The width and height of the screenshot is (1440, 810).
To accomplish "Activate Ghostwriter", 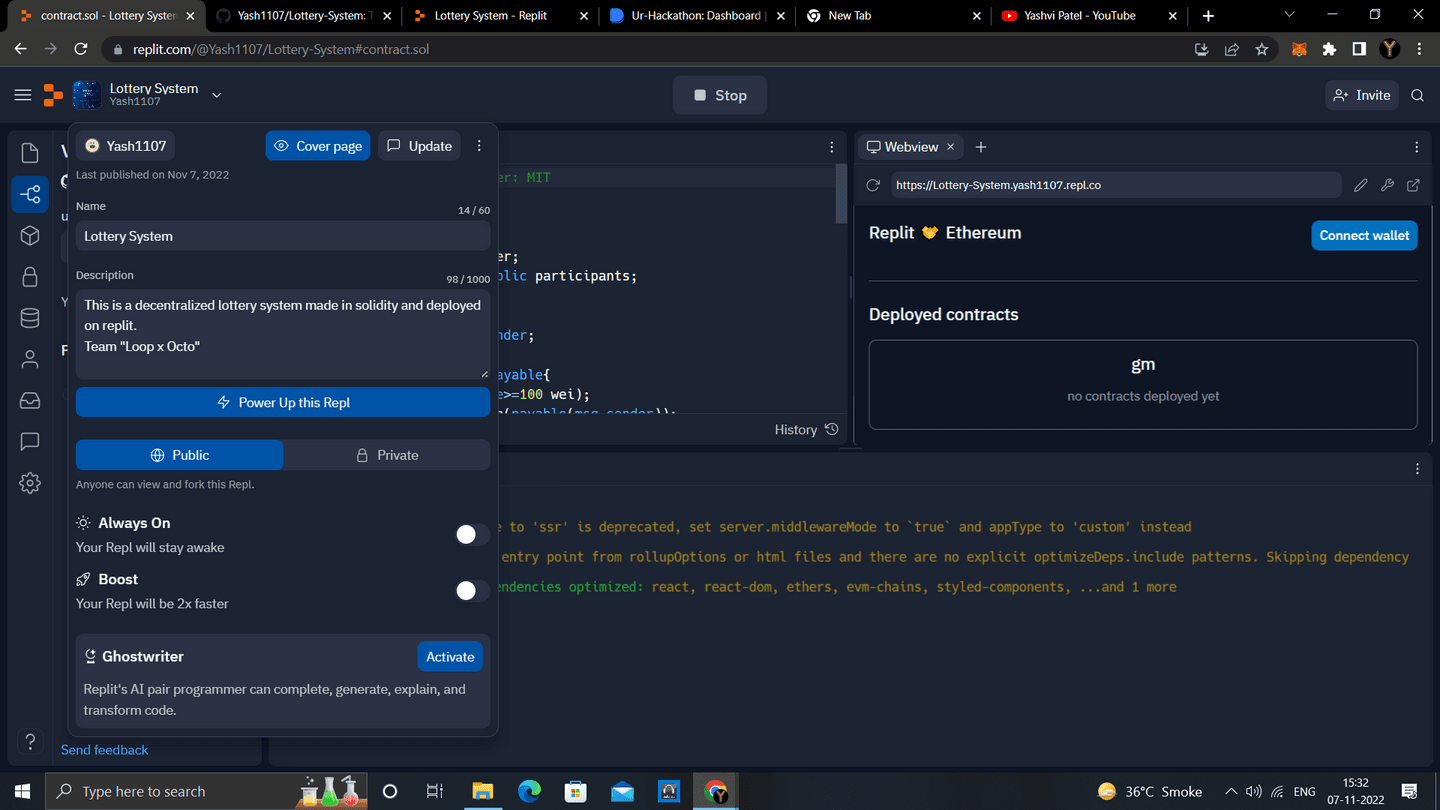I will coord(450,657).
